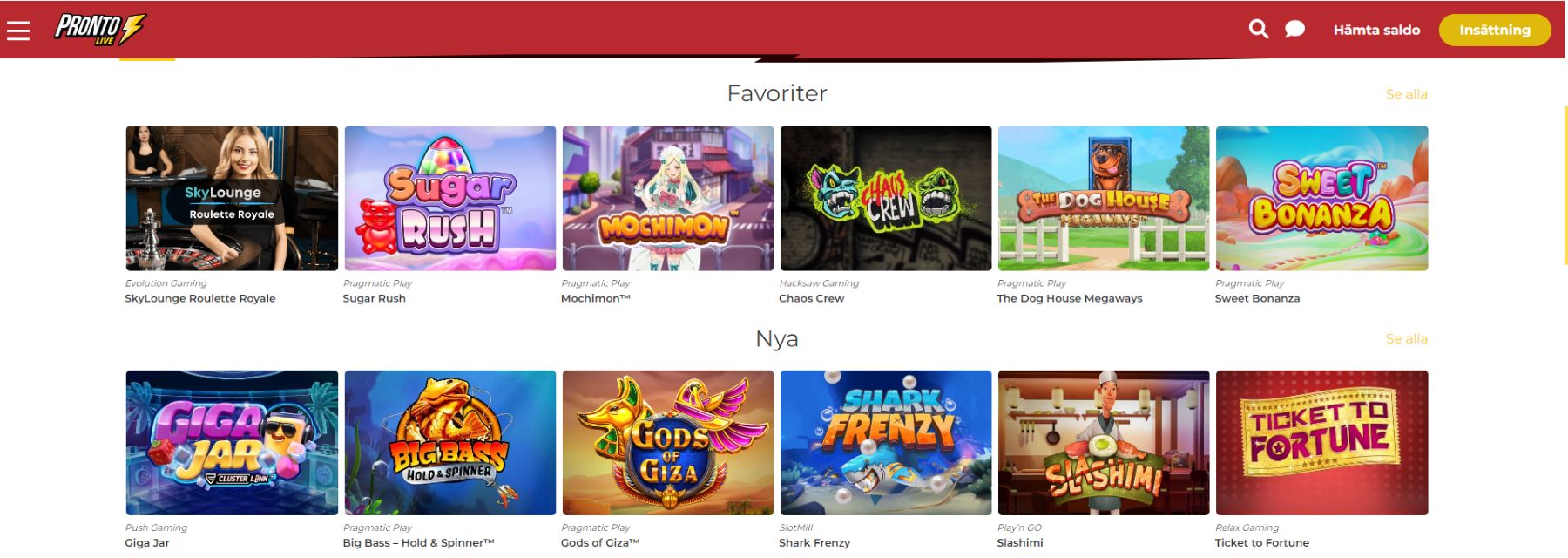Open the live chat bubble icon
The height and width of the screenshot is (558, 1568).
pyautogui.click(x=1295, y=30)
